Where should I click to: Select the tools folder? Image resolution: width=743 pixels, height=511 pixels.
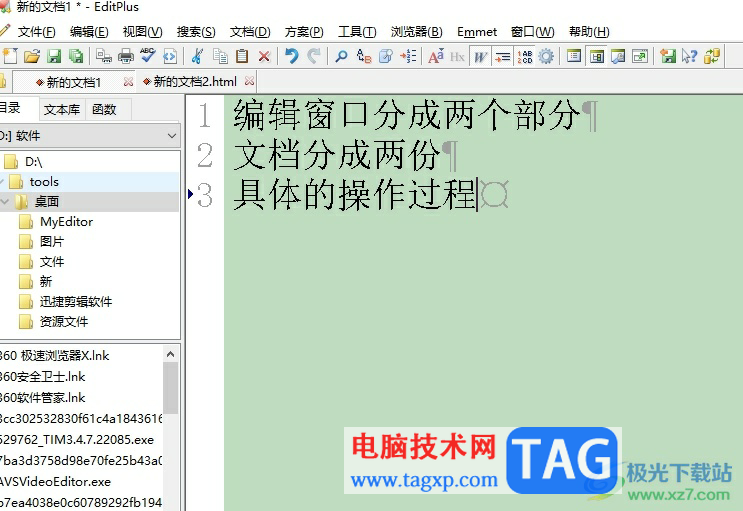point(44,182)
